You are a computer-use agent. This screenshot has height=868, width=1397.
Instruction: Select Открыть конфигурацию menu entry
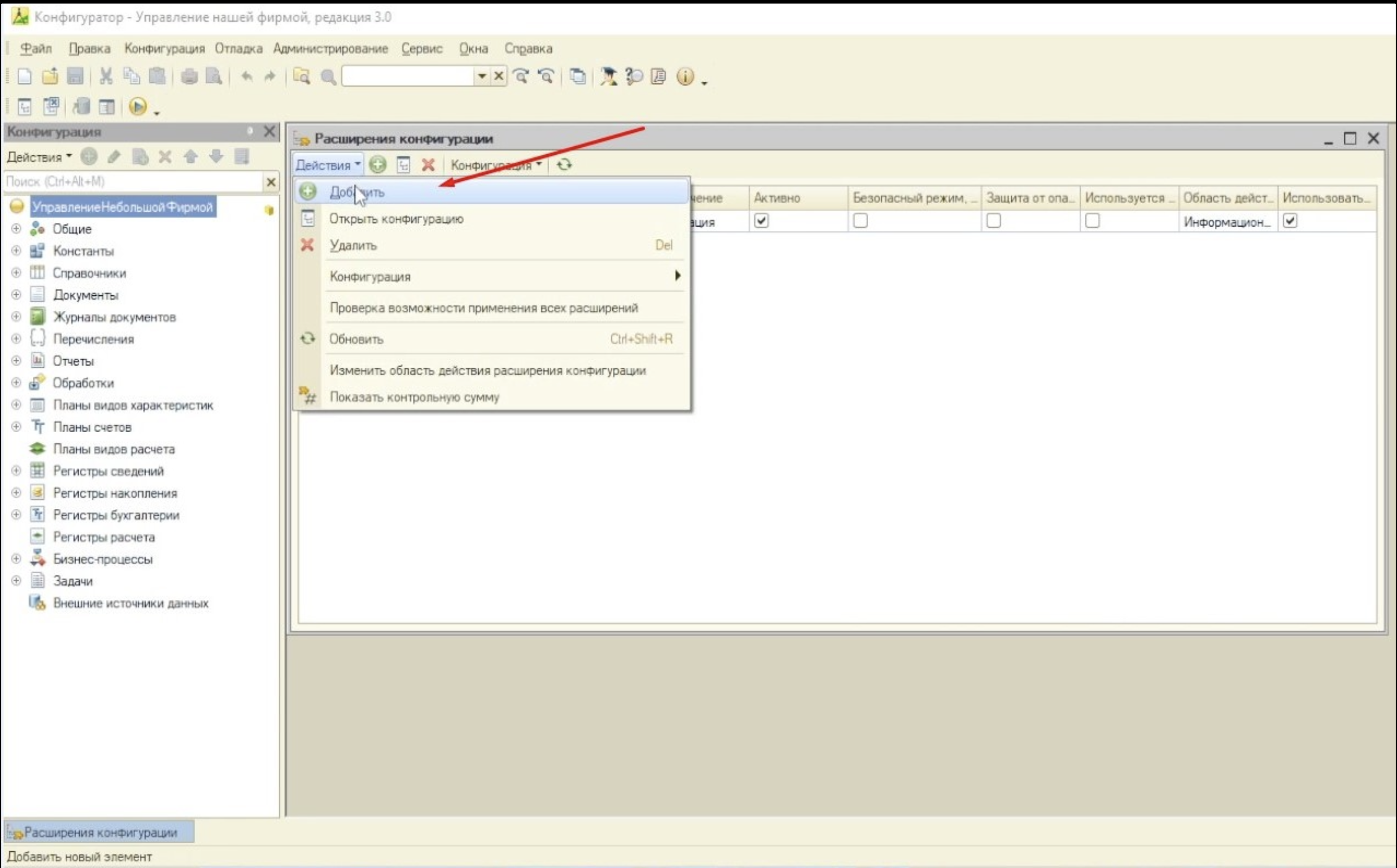tap(492, 219)
